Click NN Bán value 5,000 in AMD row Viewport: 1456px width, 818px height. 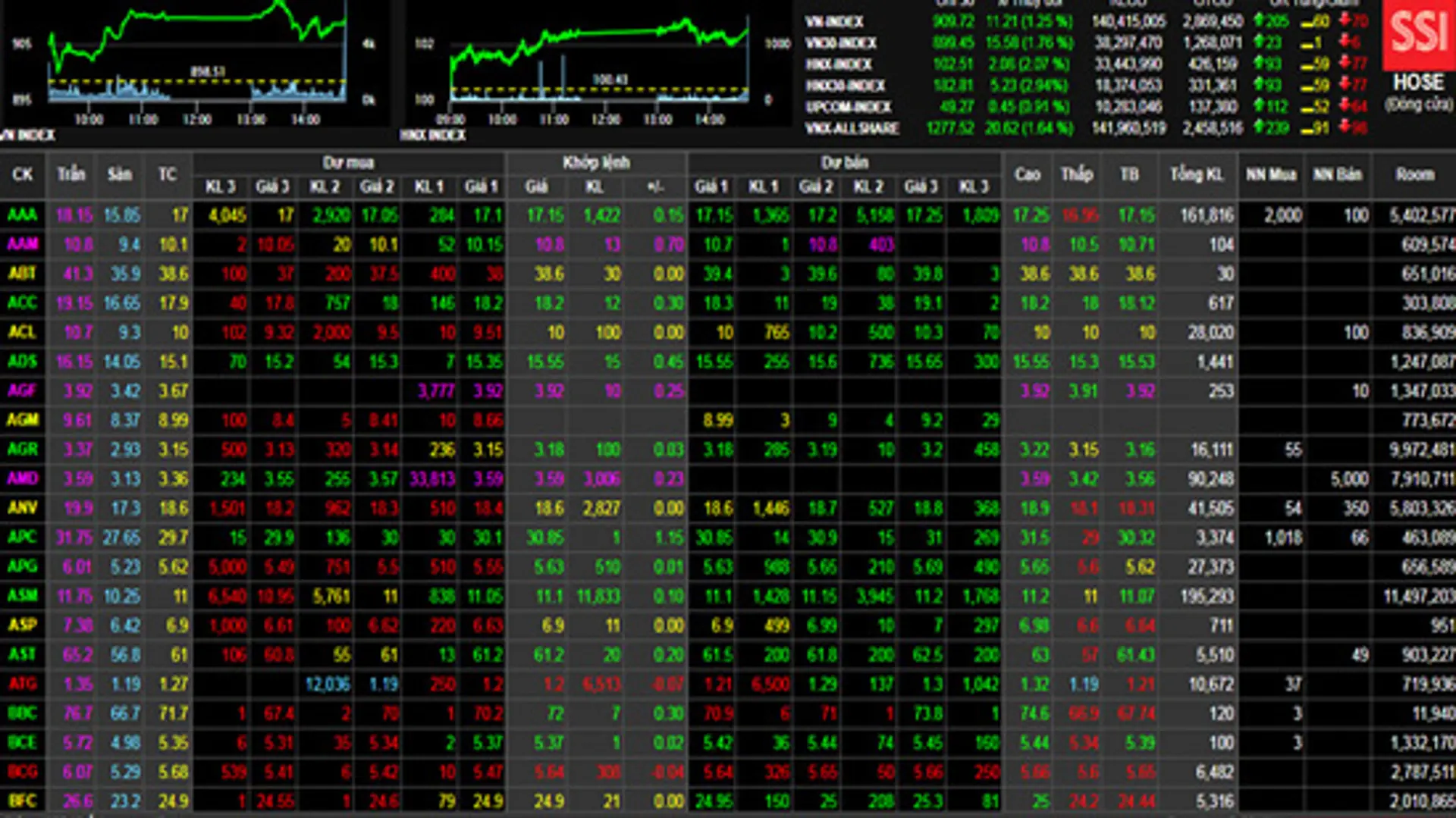click(1350, 479)
